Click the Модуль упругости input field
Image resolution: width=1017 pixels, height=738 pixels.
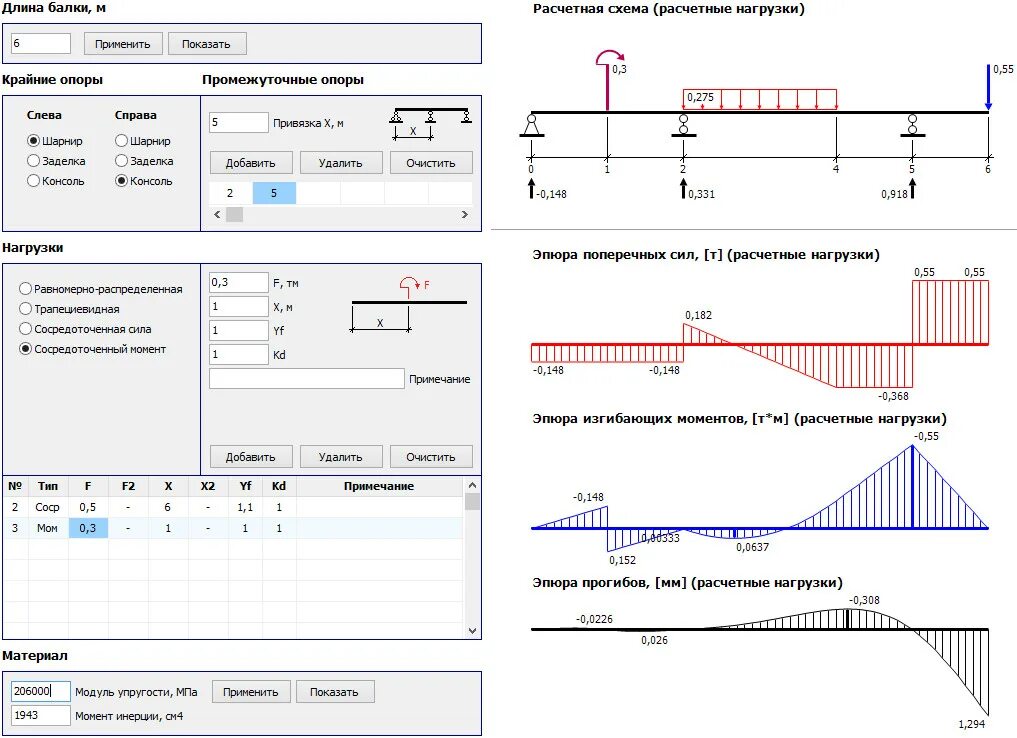pyautogui.click(x=41, y=691)
